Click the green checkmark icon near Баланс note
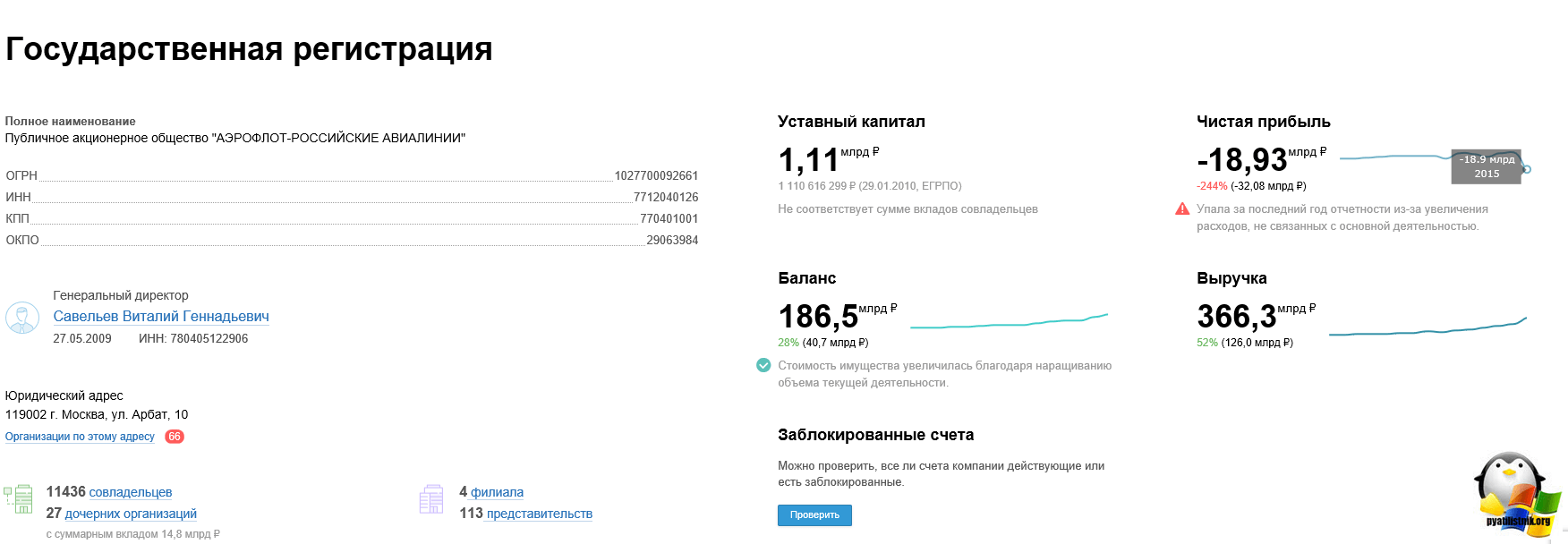The height and width of the screenshot is (544, 1568). click(x=763, y=365)
